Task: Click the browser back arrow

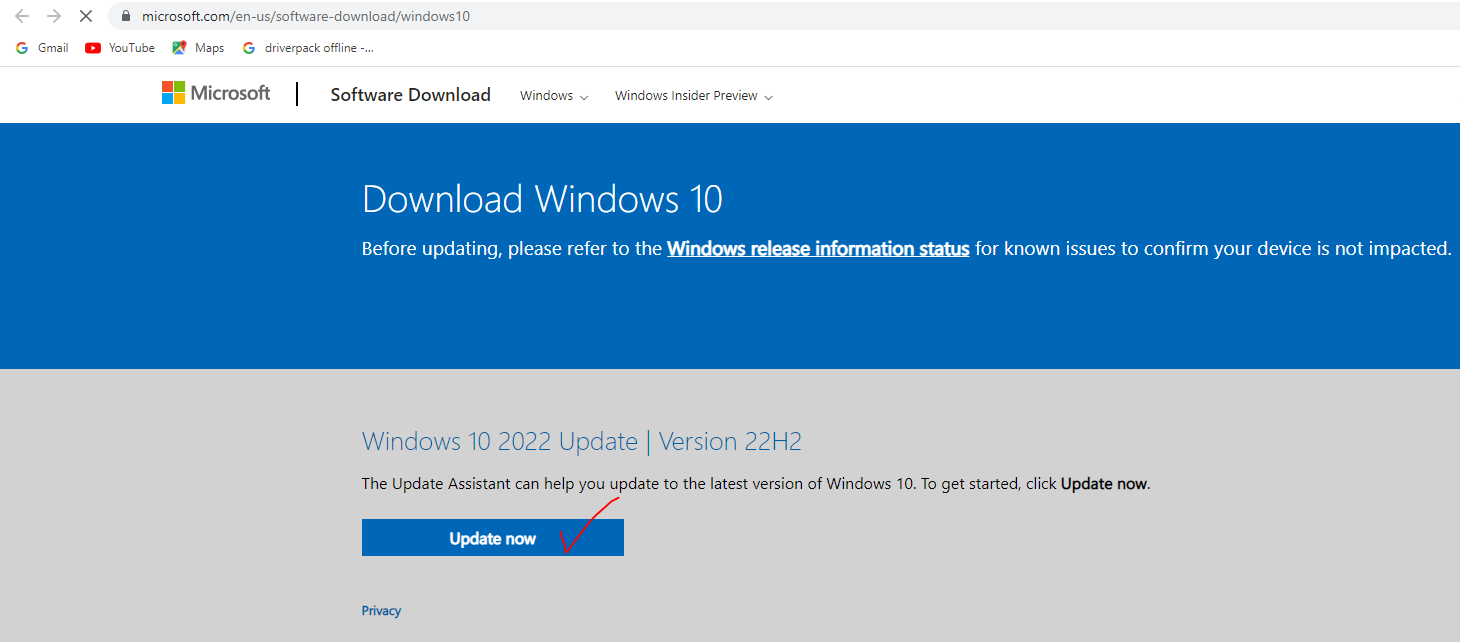Action: (22, 16)
